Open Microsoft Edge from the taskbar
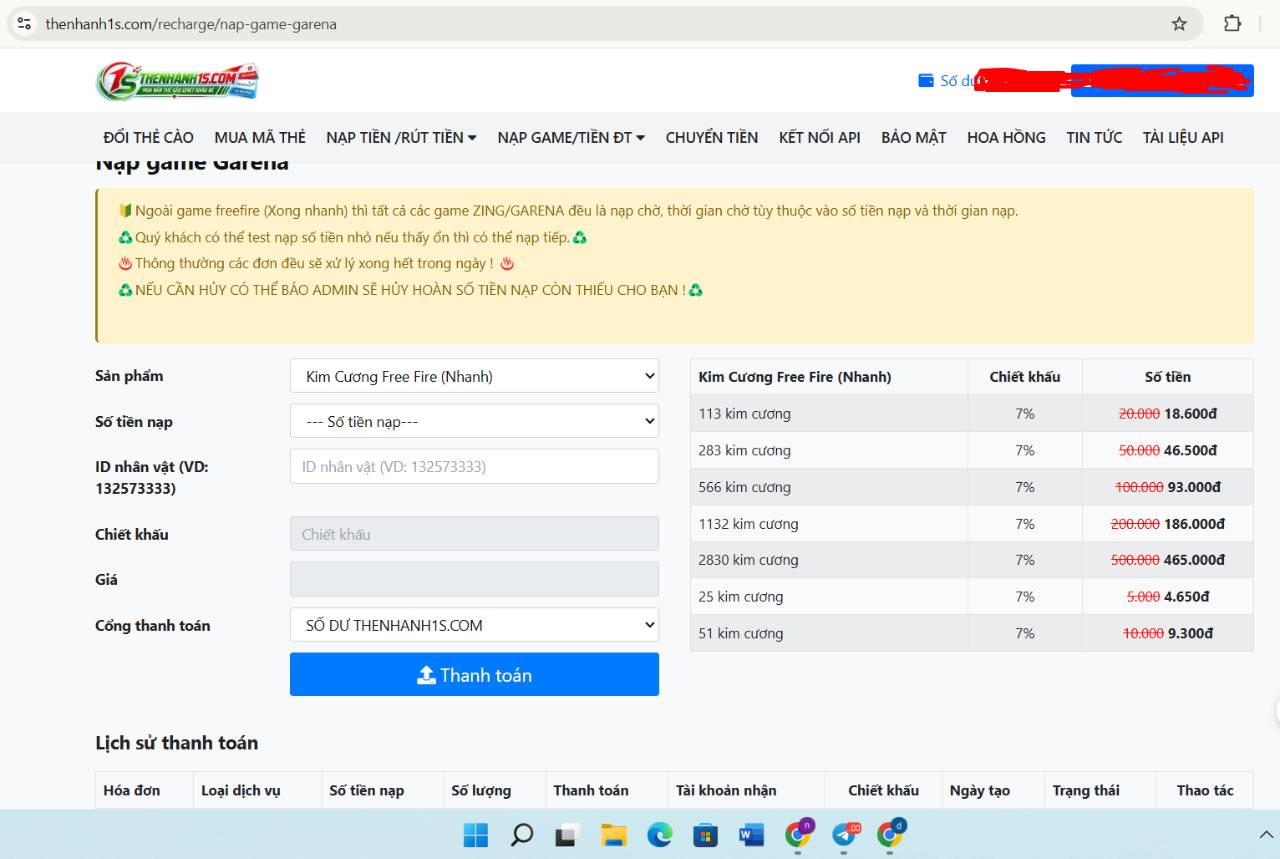 (659, 835)
